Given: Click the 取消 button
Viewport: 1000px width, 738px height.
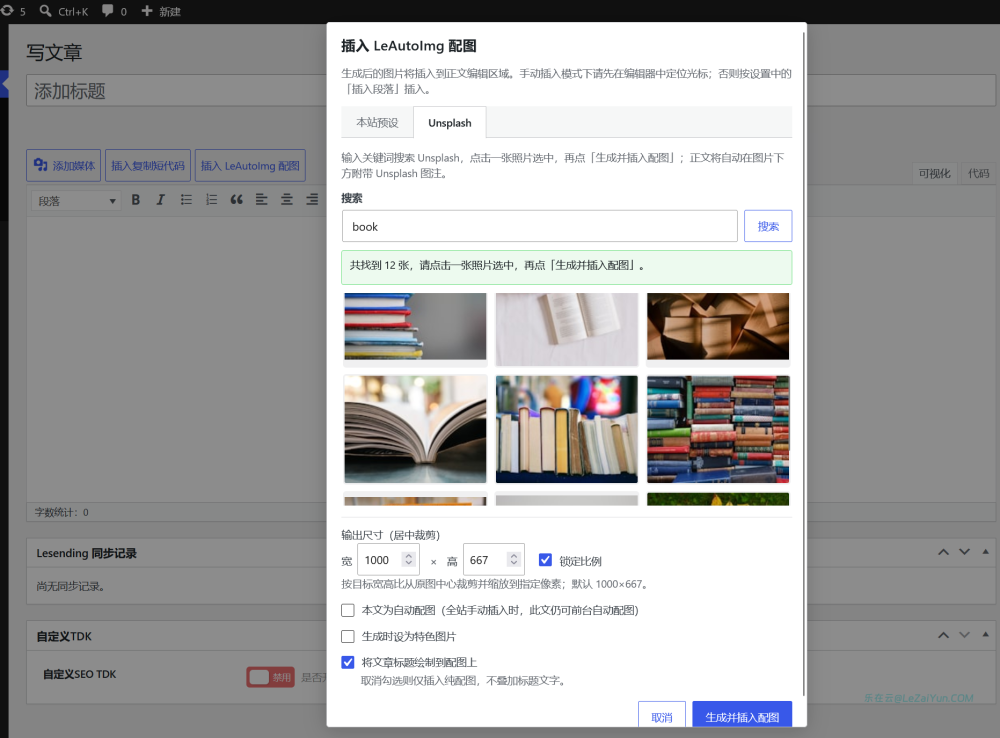Looking at the screenshot, I should pos(662,715).
